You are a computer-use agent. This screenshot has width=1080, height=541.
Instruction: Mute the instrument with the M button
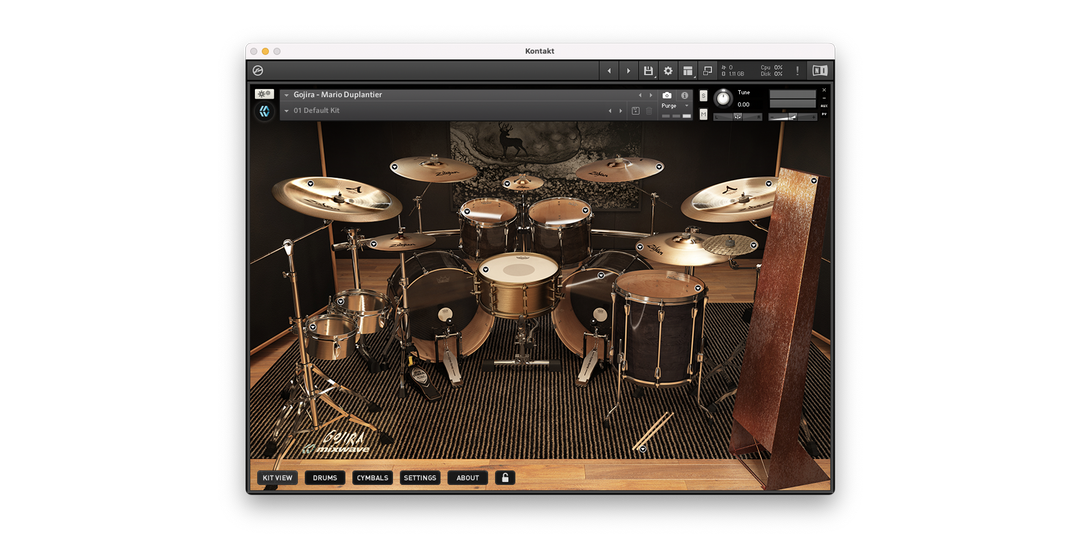coord(703,114)
